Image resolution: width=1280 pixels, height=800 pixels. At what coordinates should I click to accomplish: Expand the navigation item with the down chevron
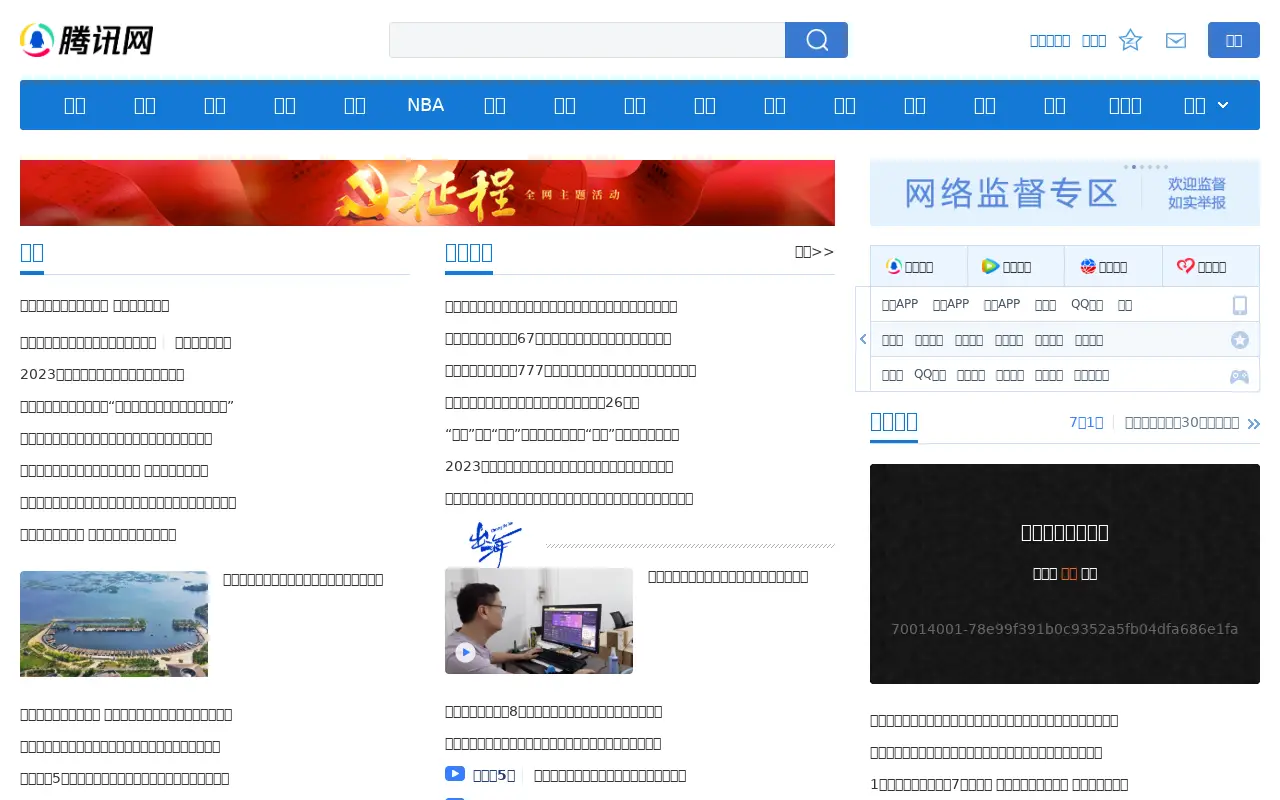1206,105
